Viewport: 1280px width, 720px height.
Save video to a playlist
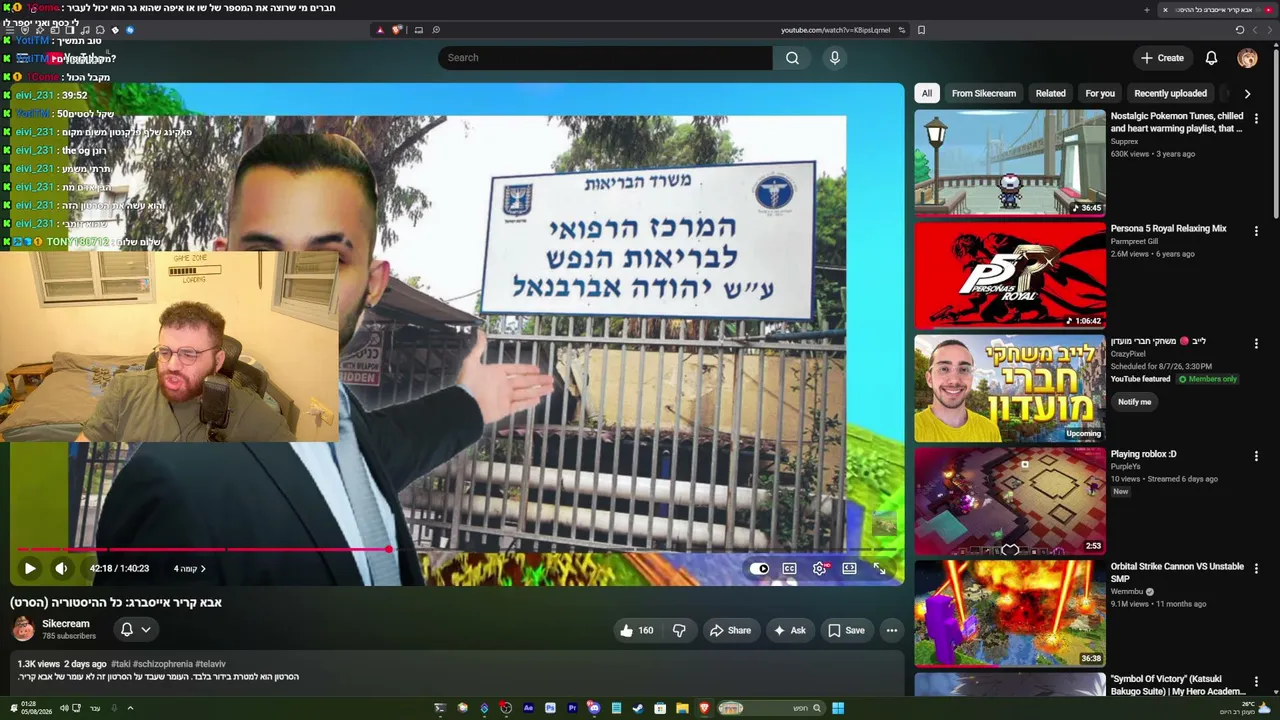[x=846, y=630]
